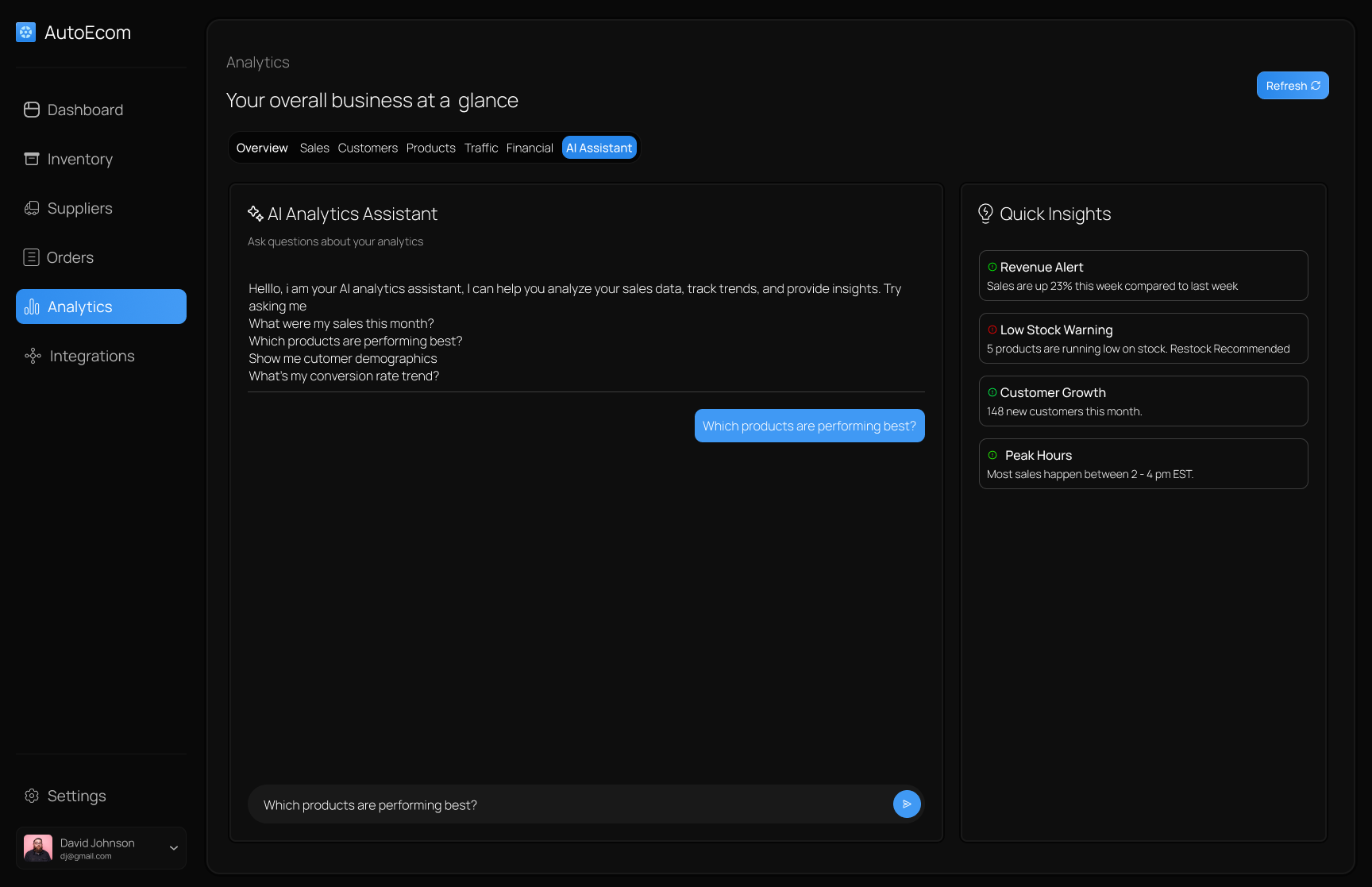Open the Revenue Alert insight card

click(x=1143, y=276)
